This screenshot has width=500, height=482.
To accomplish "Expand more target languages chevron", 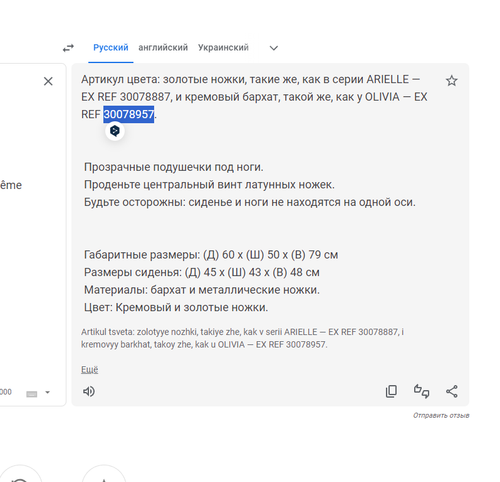I will point(274,48).
